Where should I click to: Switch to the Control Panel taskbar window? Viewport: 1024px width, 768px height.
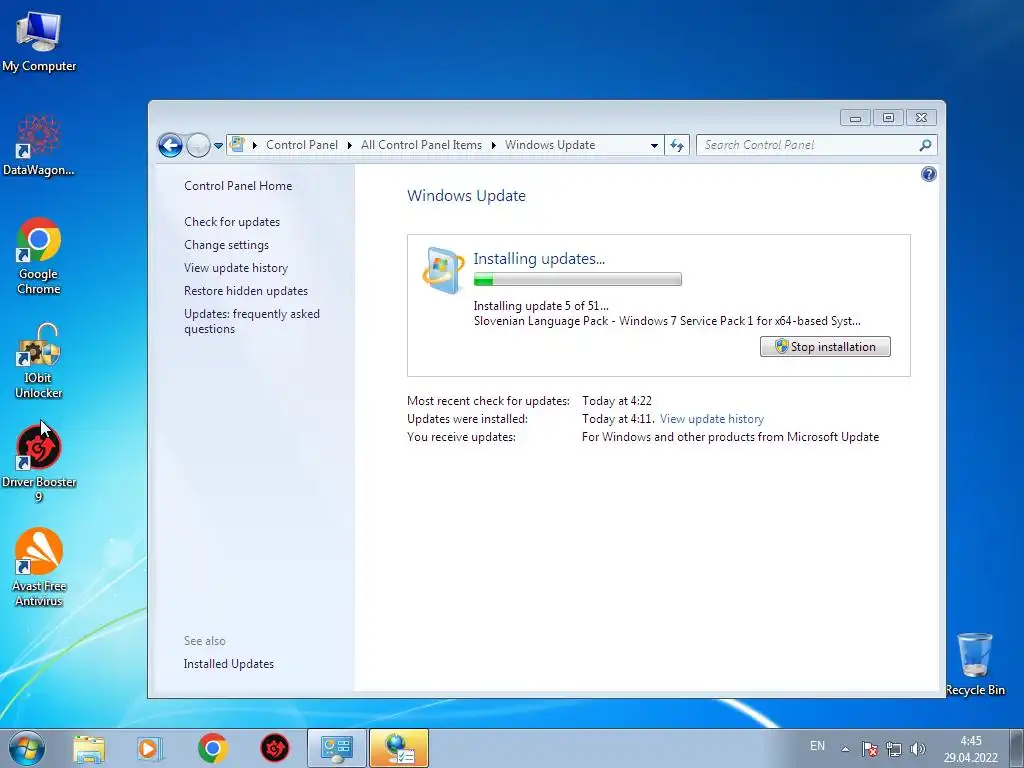337,748
